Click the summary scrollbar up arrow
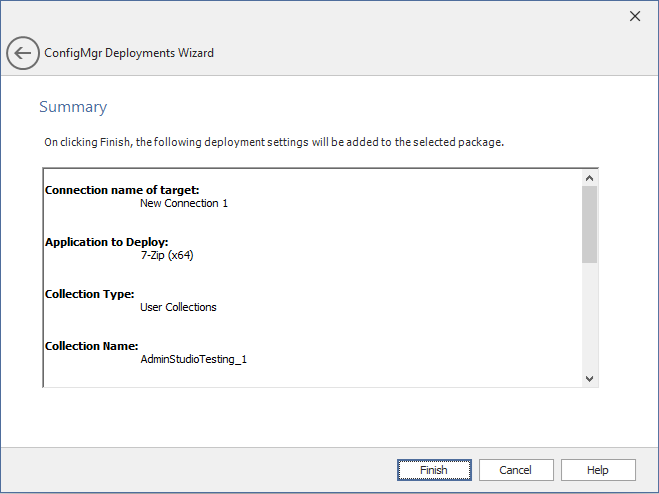 coord(589,177)
